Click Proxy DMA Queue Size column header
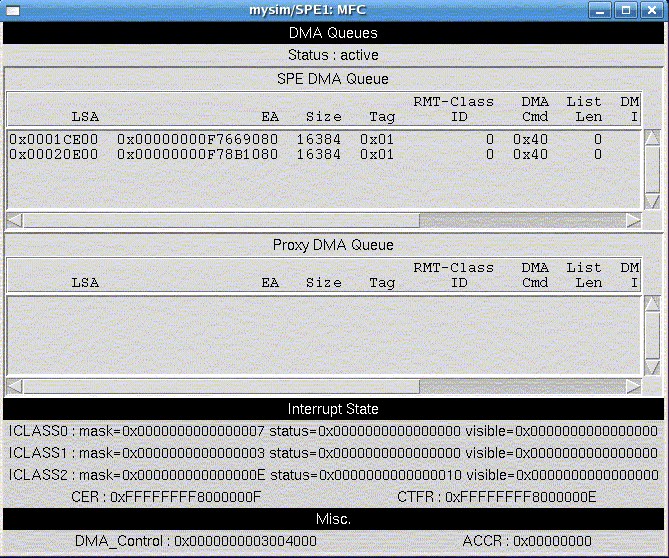Viewport: 669px width, 558px height. (x=324, y=283)
